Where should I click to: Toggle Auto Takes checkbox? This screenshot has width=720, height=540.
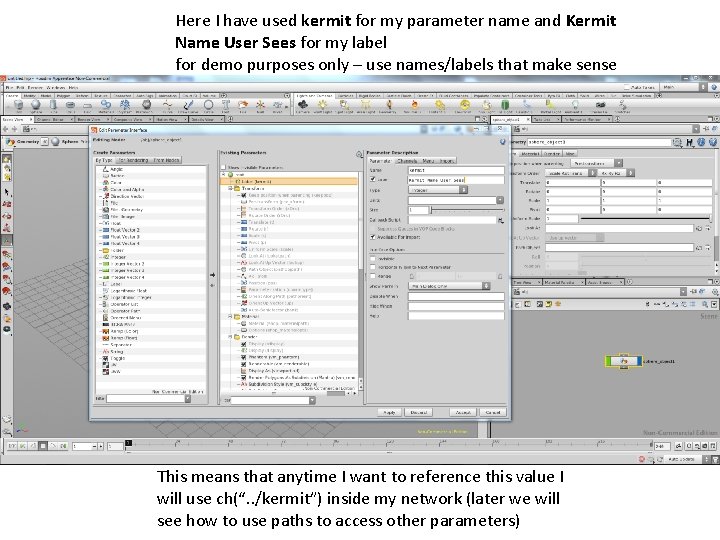626,87
